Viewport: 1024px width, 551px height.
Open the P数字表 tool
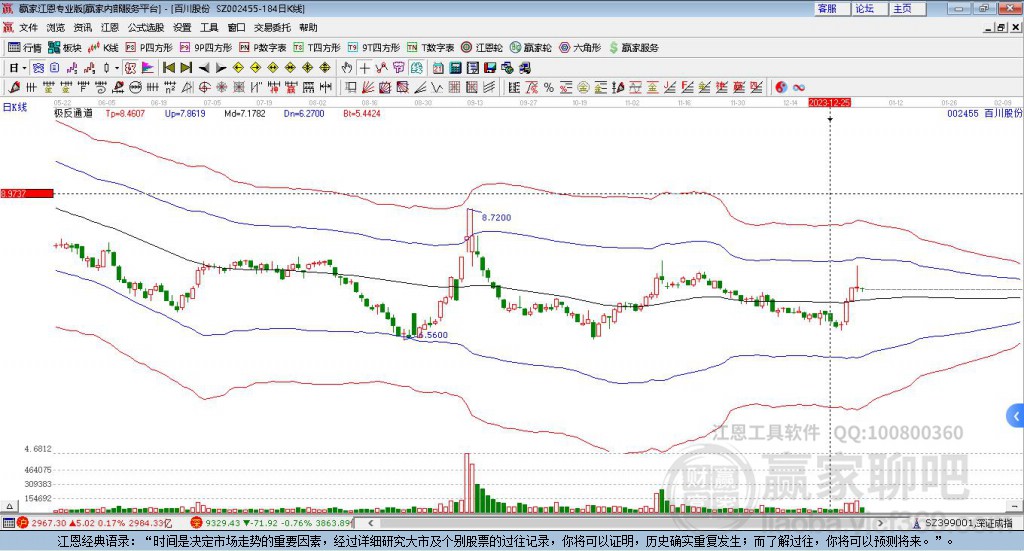[262, 48]
